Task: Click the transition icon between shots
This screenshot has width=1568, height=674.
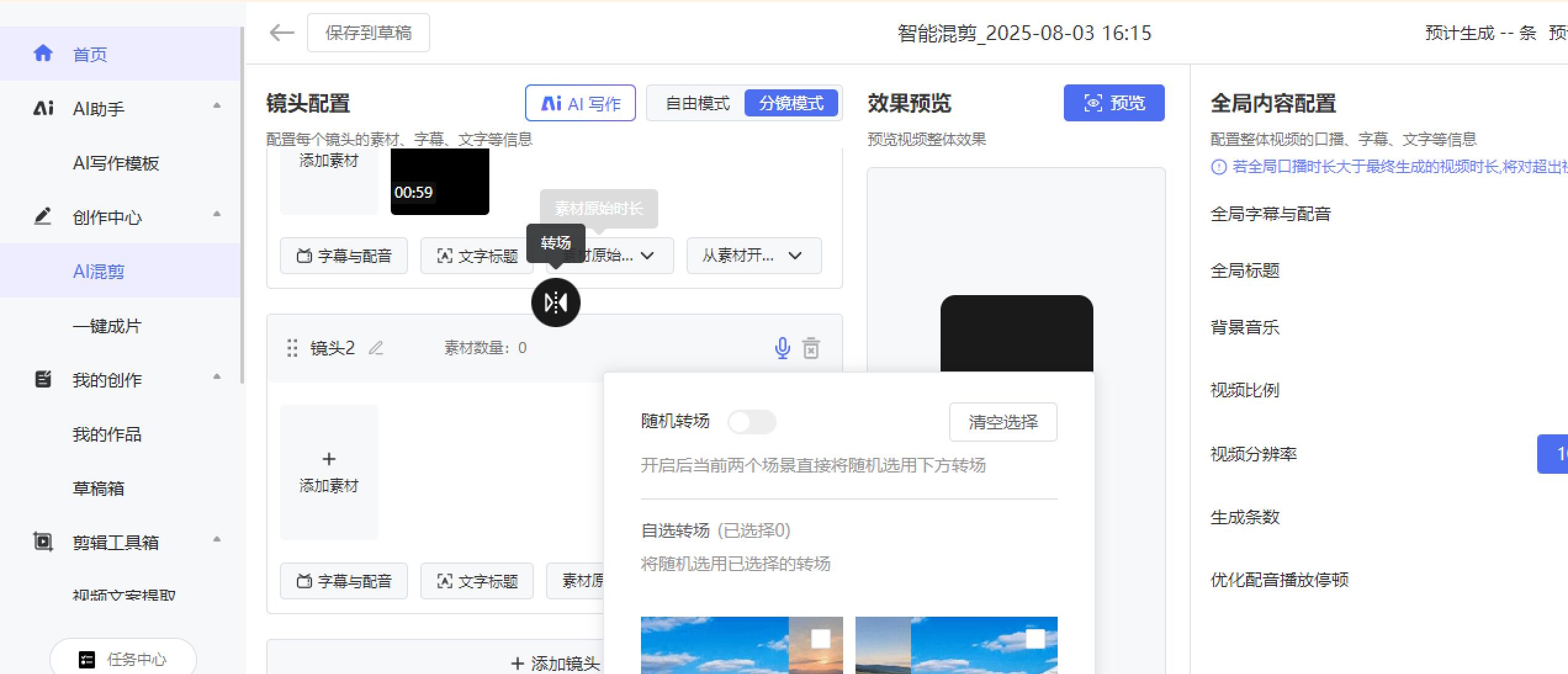Action: 555,302
